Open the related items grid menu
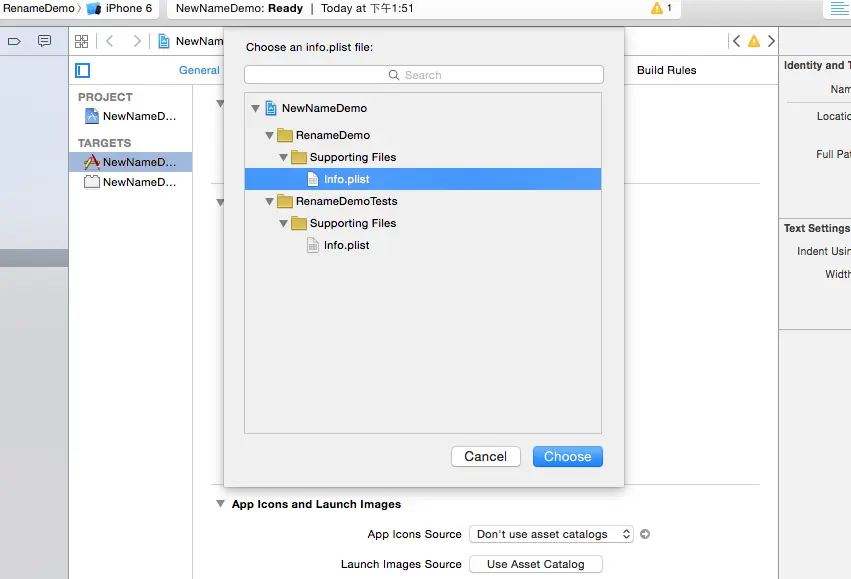851x579 pixels. click(81, 41)
